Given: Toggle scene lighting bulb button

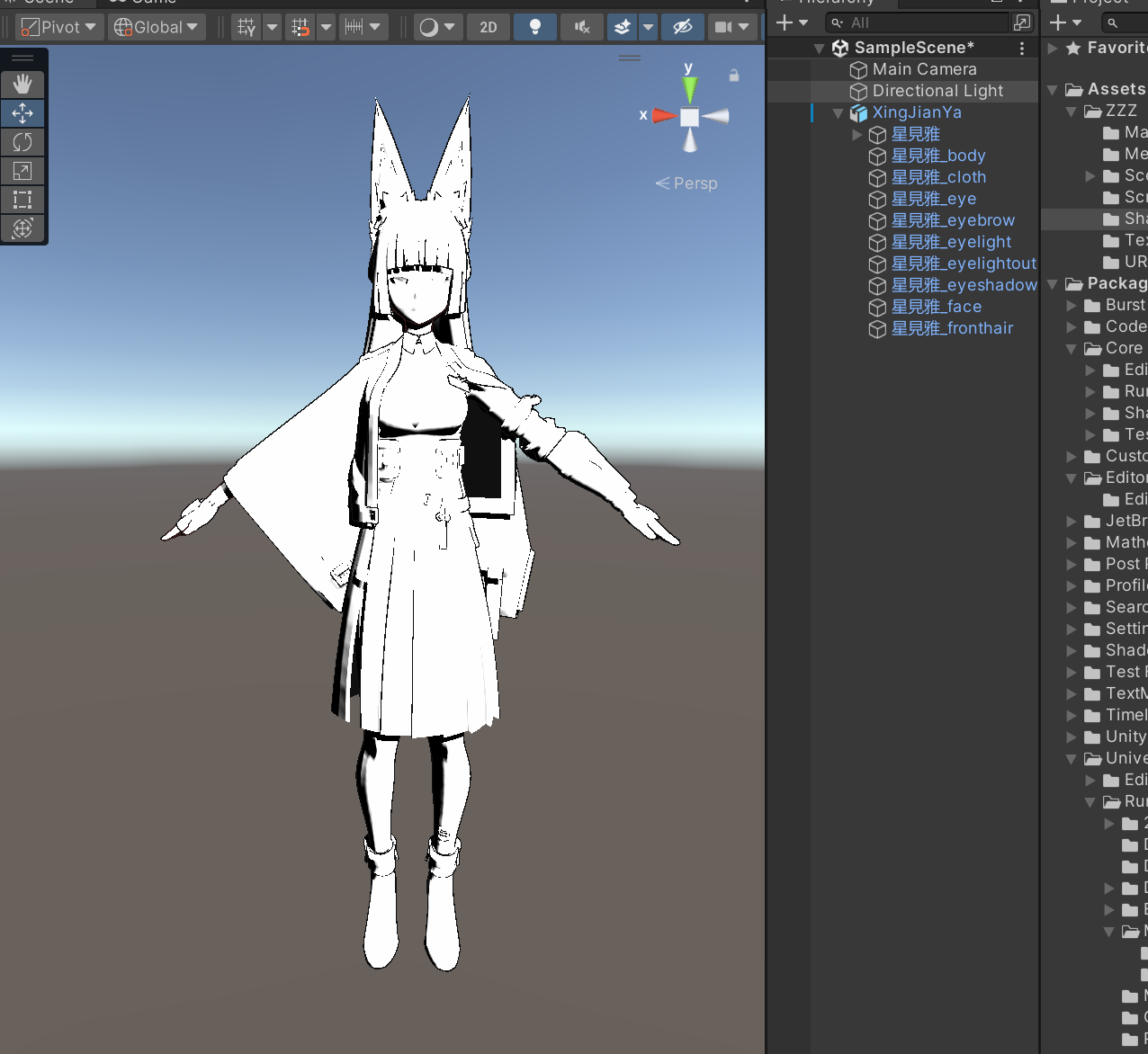Looking at the screenshot, I should [x=535, y=27].
